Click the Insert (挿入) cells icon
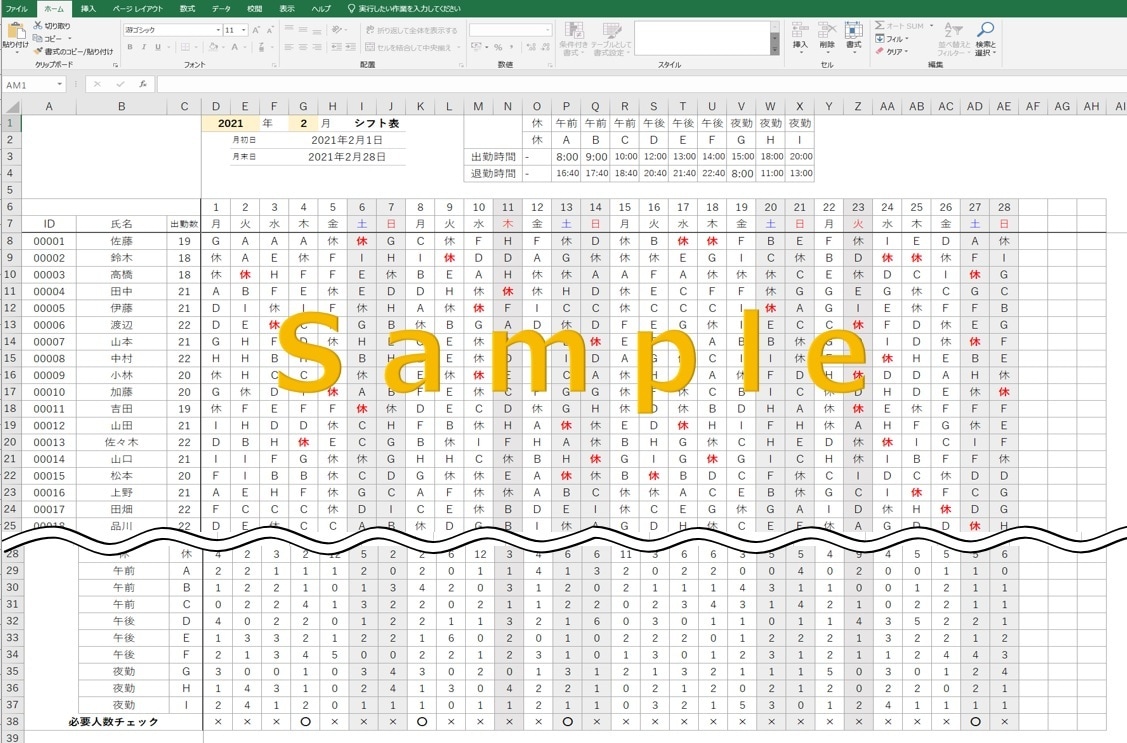This screenshot has height=743, width=1127. [x=799, y=30]
